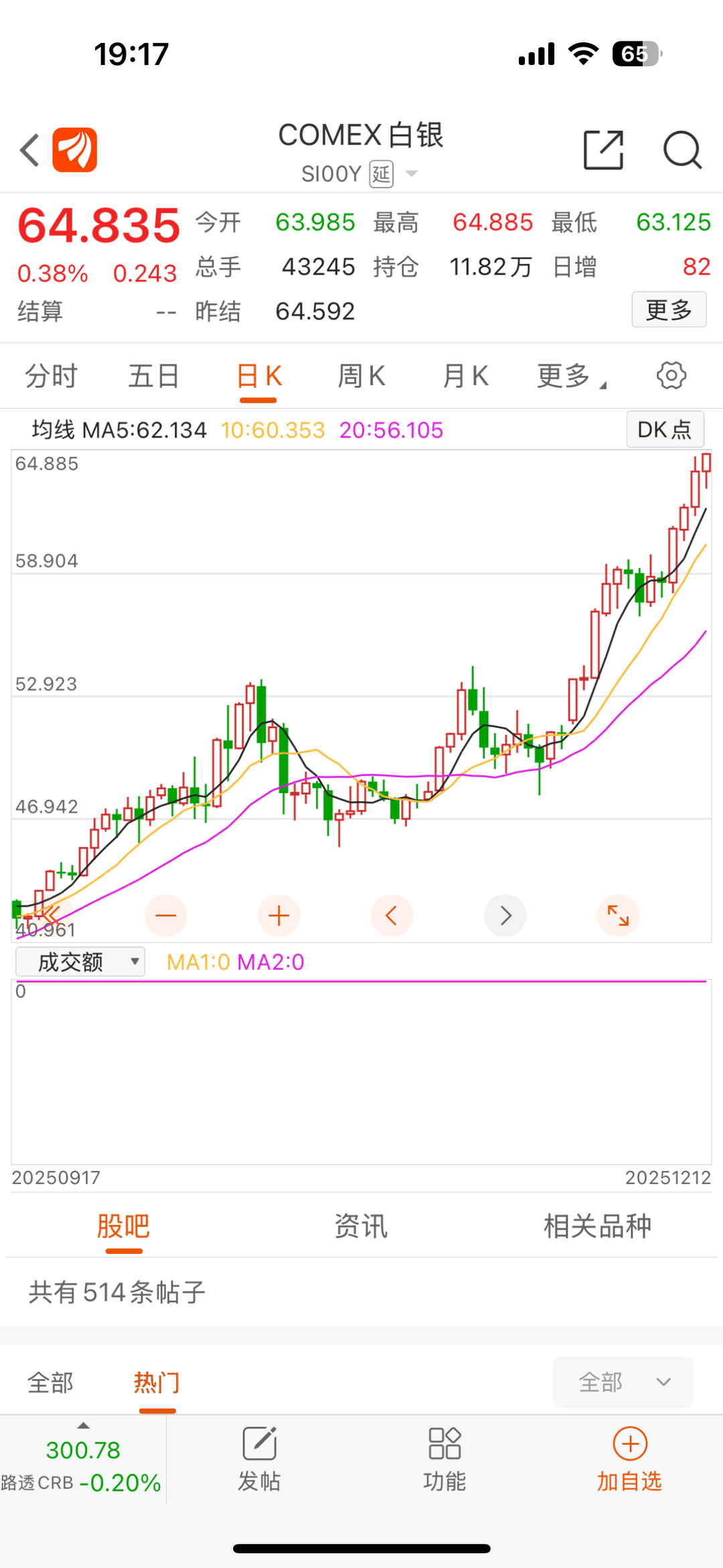Expand the 更多 chart period menu

(x=571, y=376)
